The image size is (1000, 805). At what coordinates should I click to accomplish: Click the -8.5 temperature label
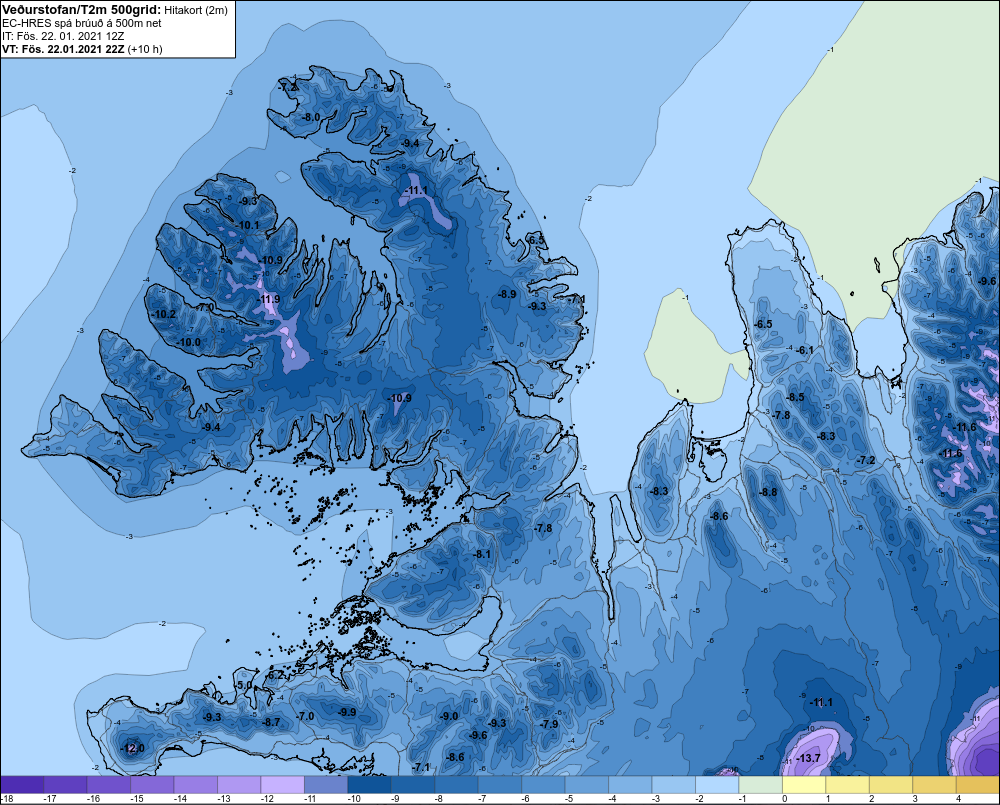pos(795,397)
